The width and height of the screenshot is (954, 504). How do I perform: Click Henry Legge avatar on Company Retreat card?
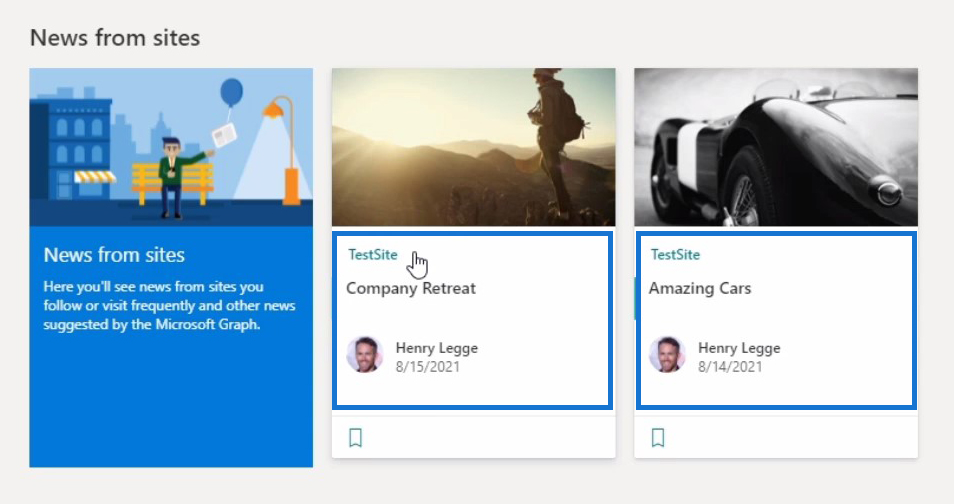pos(364,354)
